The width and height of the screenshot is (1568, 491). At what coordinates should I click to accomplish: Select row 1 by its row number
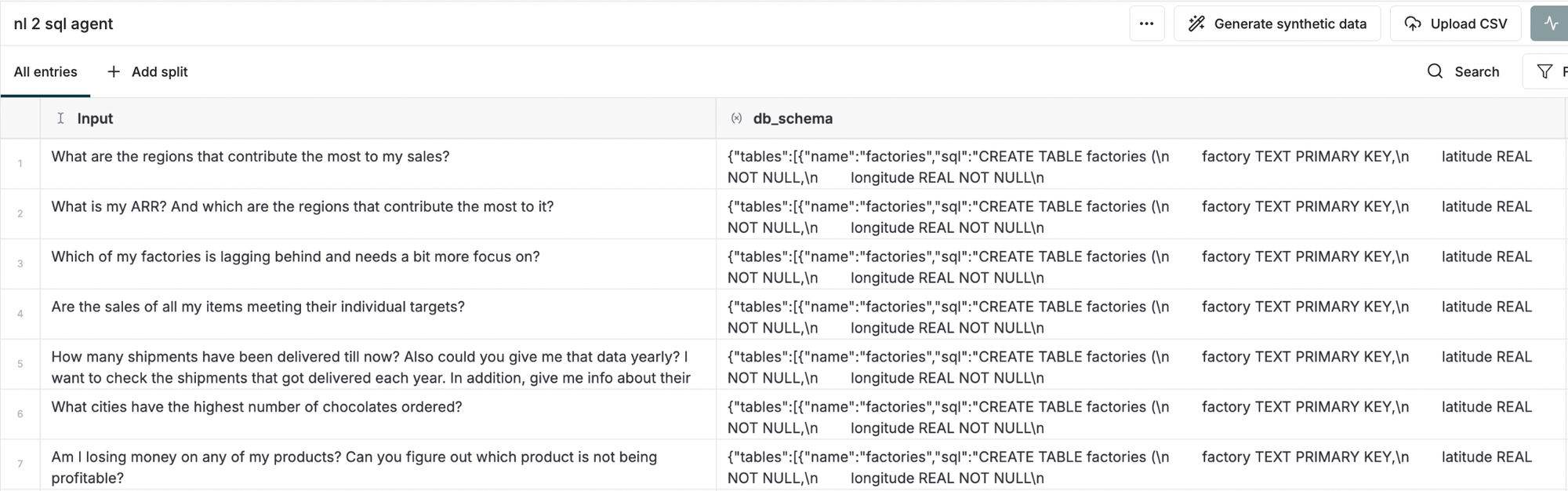pos(20,164)
